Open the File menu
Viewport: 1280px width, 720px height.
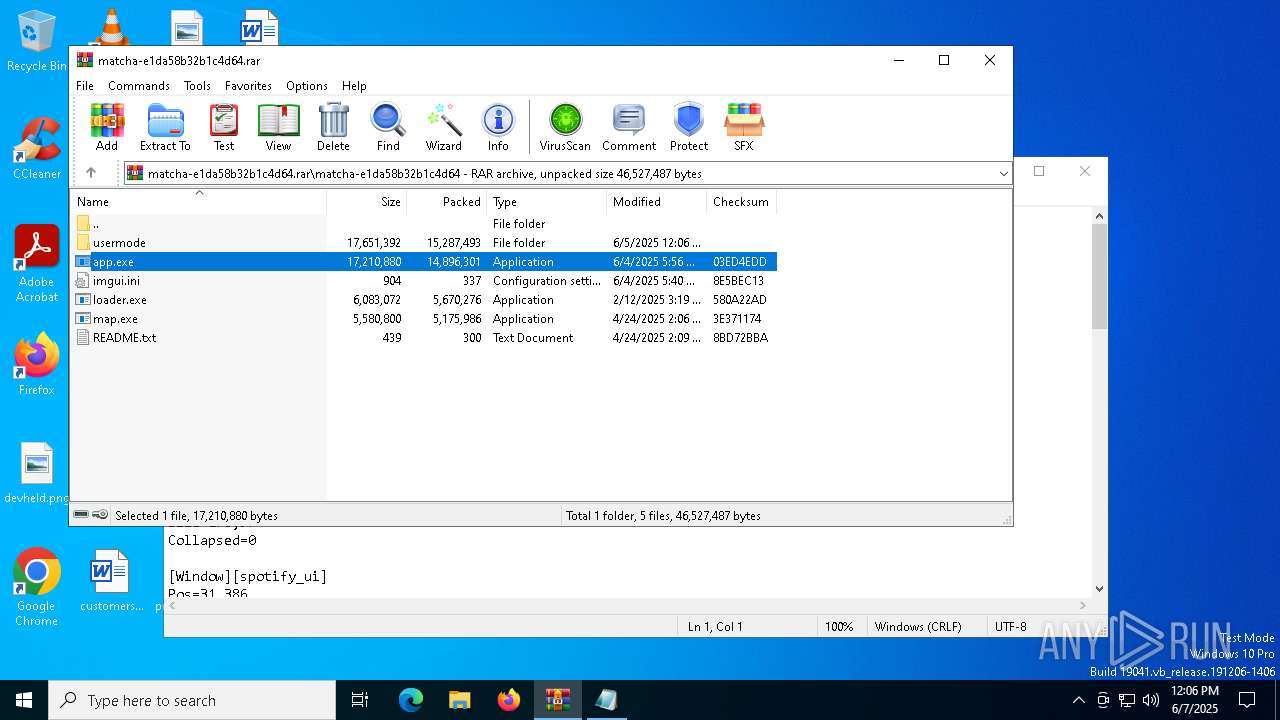coord(85,86)
